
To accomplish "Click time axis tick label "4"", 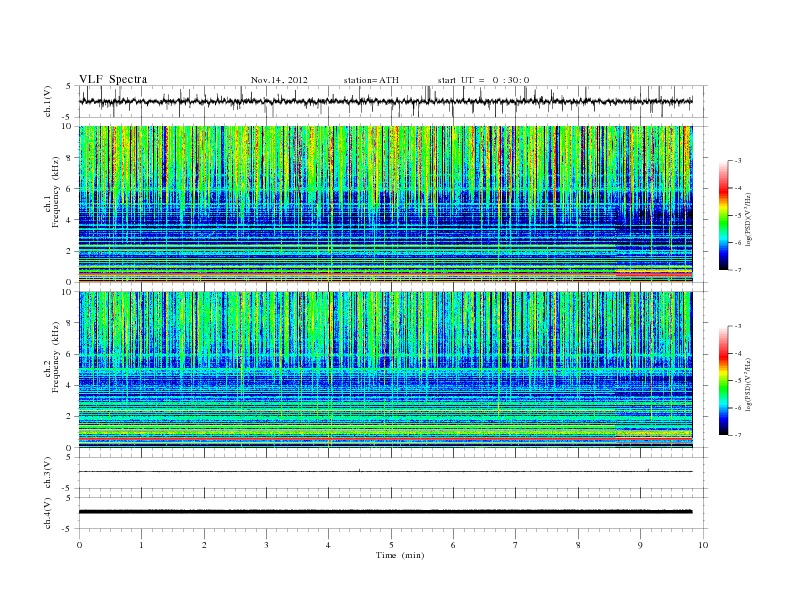I will tap(329, 545).
